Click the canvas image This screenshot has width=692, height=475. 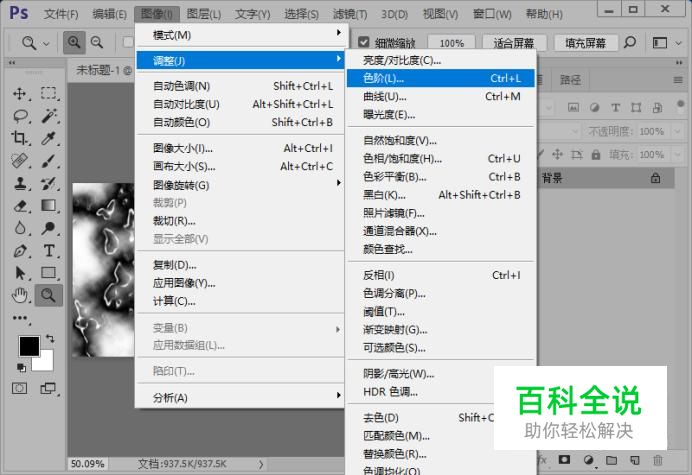tap(103, 270)
